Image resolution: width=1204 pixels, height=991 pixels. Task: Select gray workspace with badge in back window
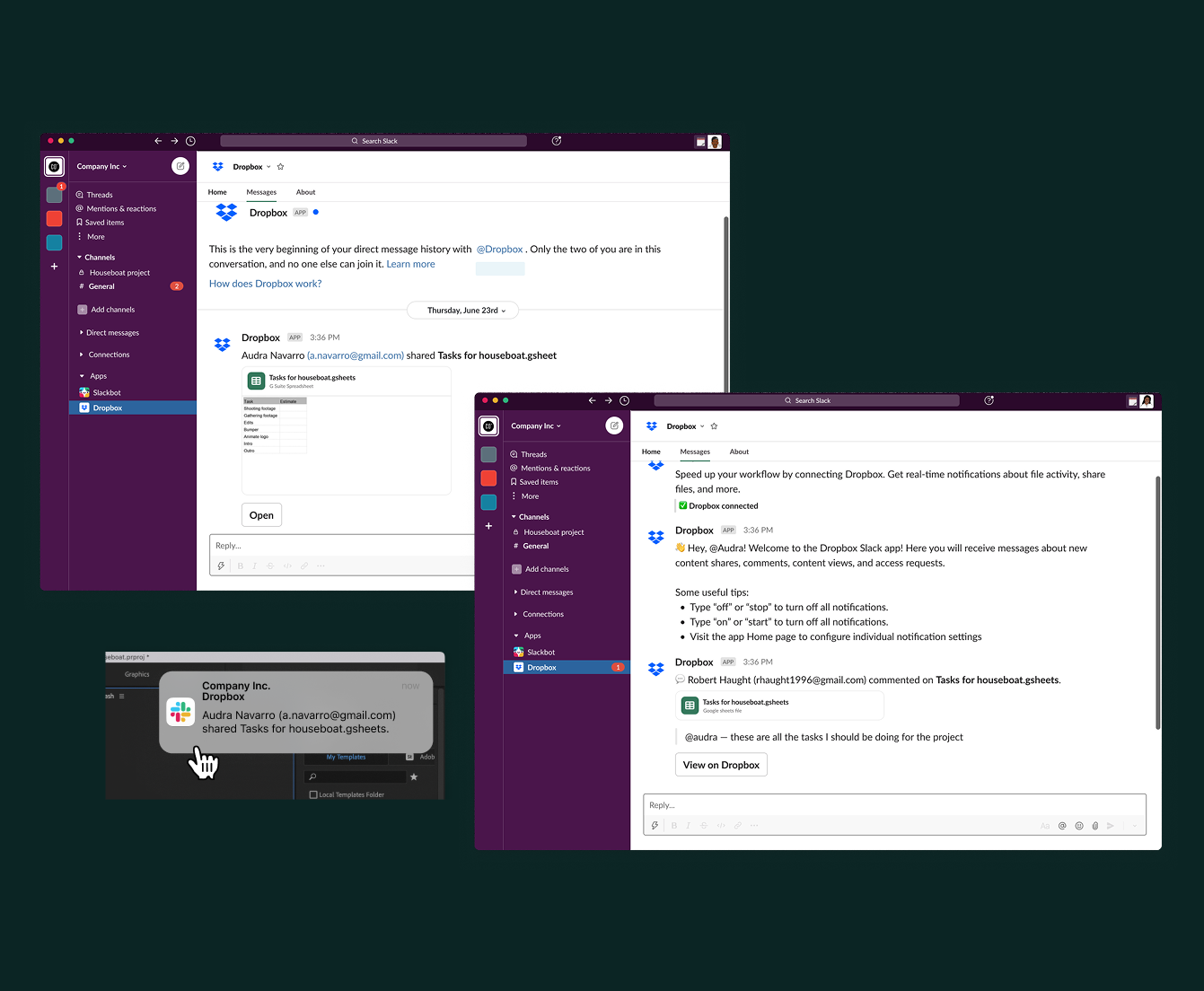[55, 194]
